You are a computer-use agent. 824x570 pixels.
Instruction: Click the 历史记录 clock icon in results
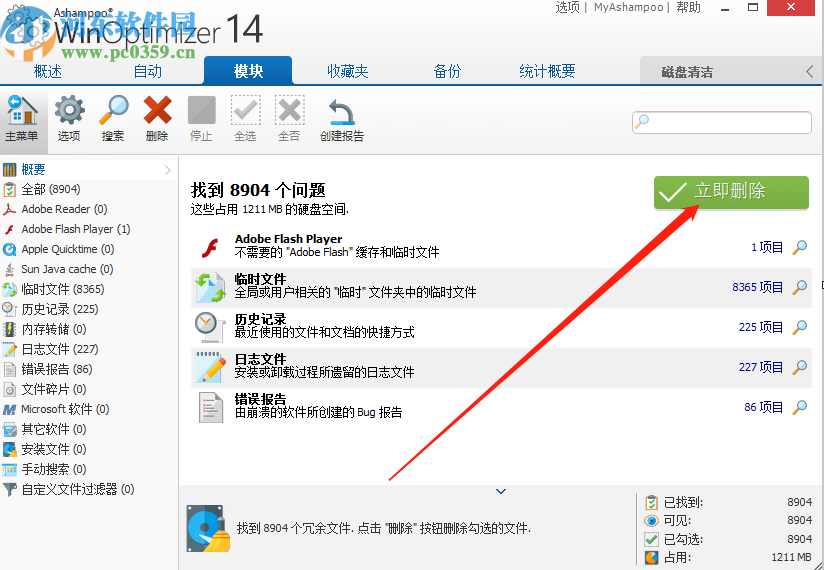coord(210,327)
